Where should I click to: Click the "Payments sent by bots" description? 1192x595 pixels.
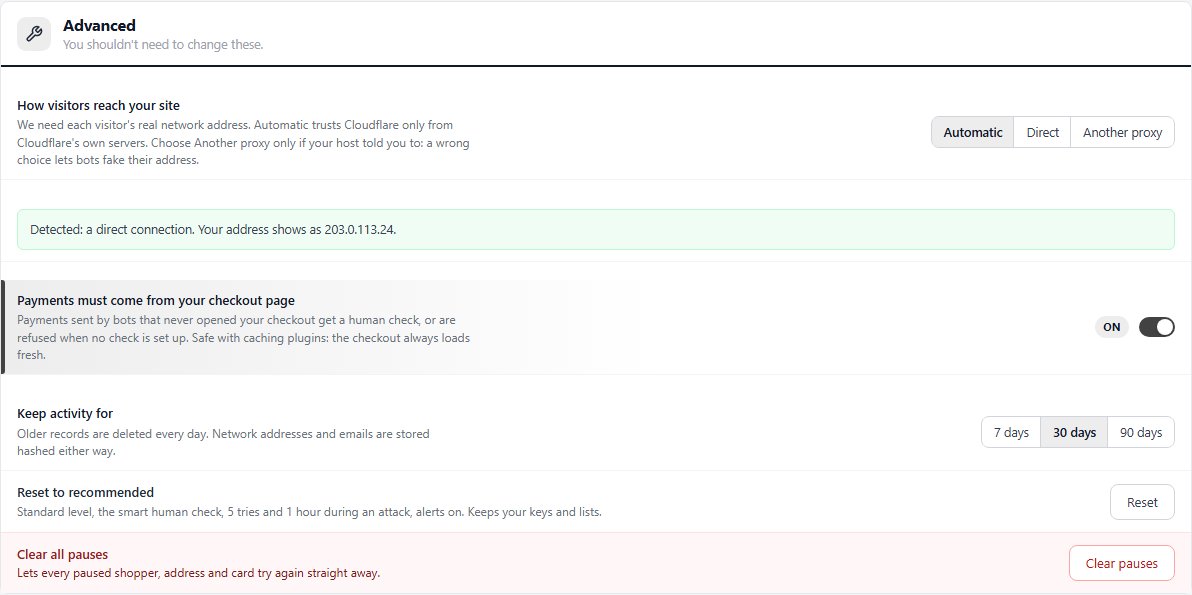[243, 337]
